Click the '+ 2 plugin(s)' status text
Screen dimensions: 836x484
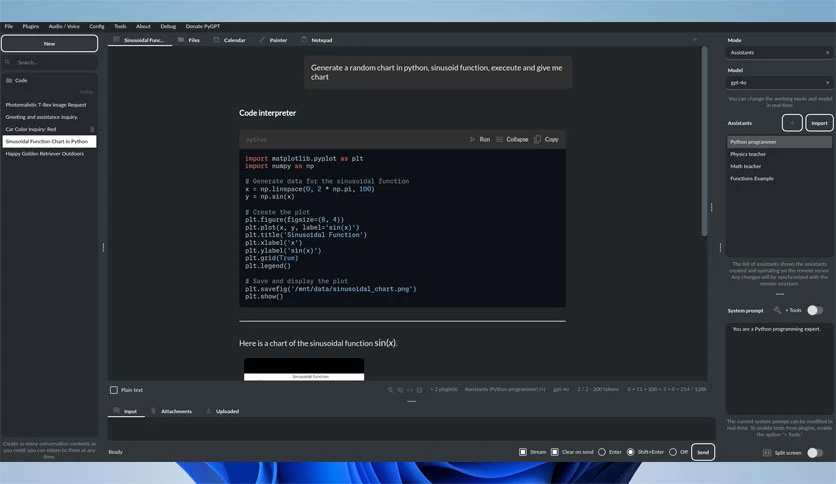pos(444,390)
